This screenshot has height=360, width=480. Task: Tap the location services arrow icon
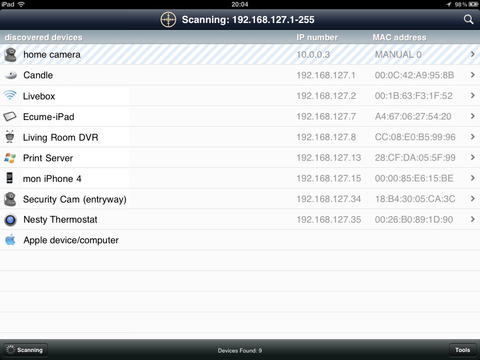click(x=449, y=4)
